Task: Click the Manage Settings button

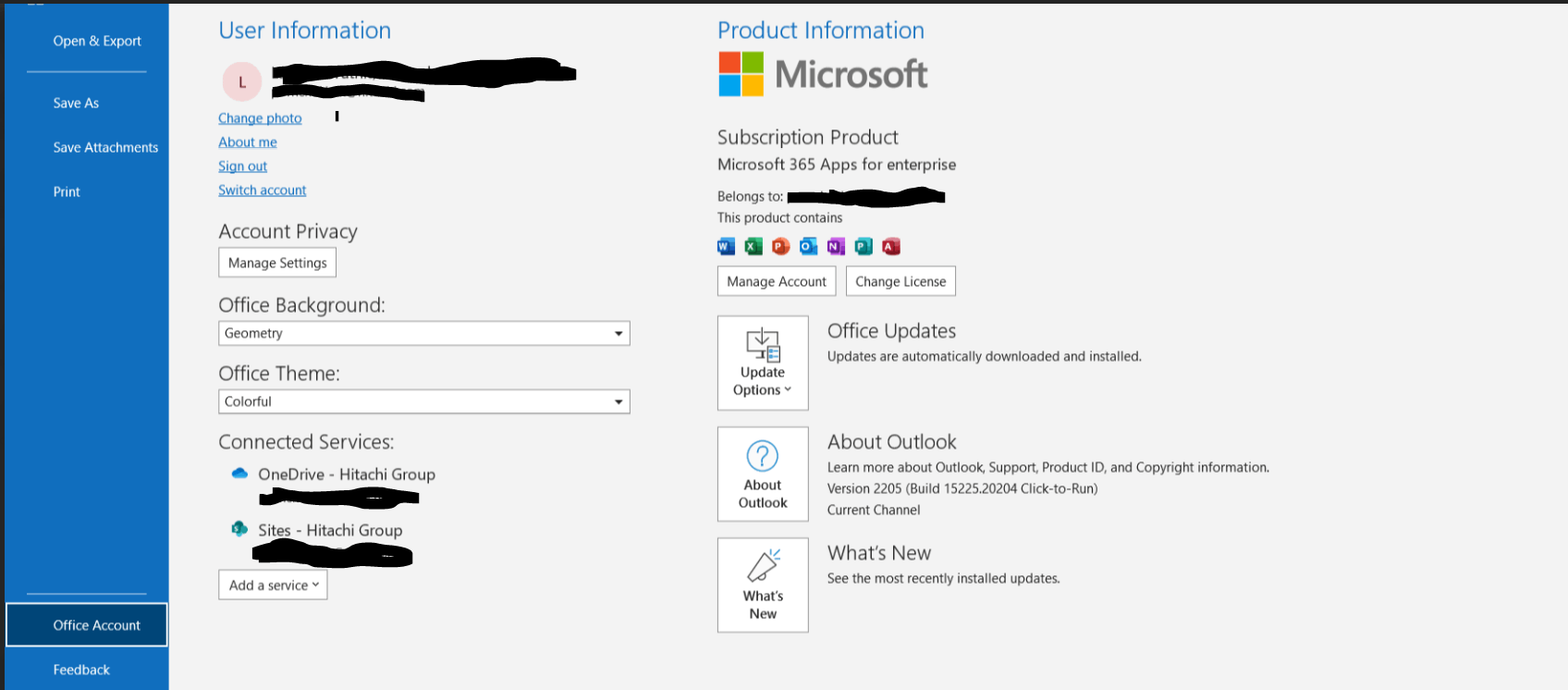Action: tap(277, 263)
